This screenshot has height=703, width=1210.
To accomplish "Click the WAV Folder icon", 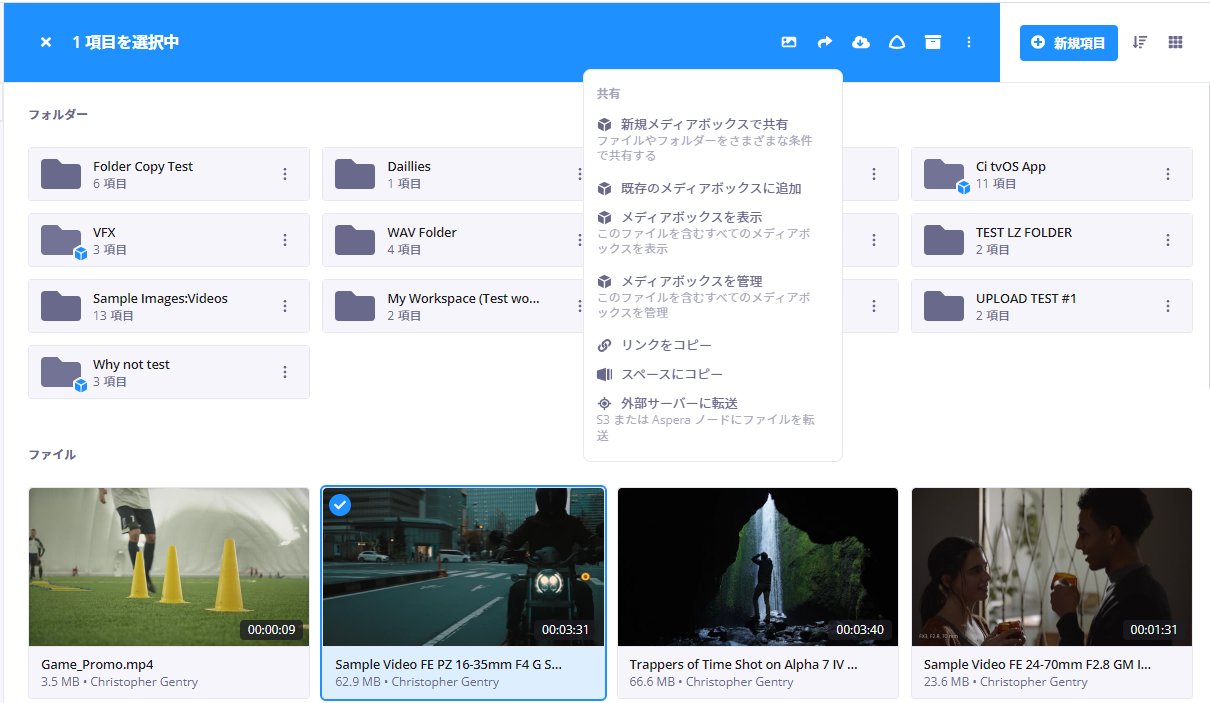I will click(x=355, y=240).
